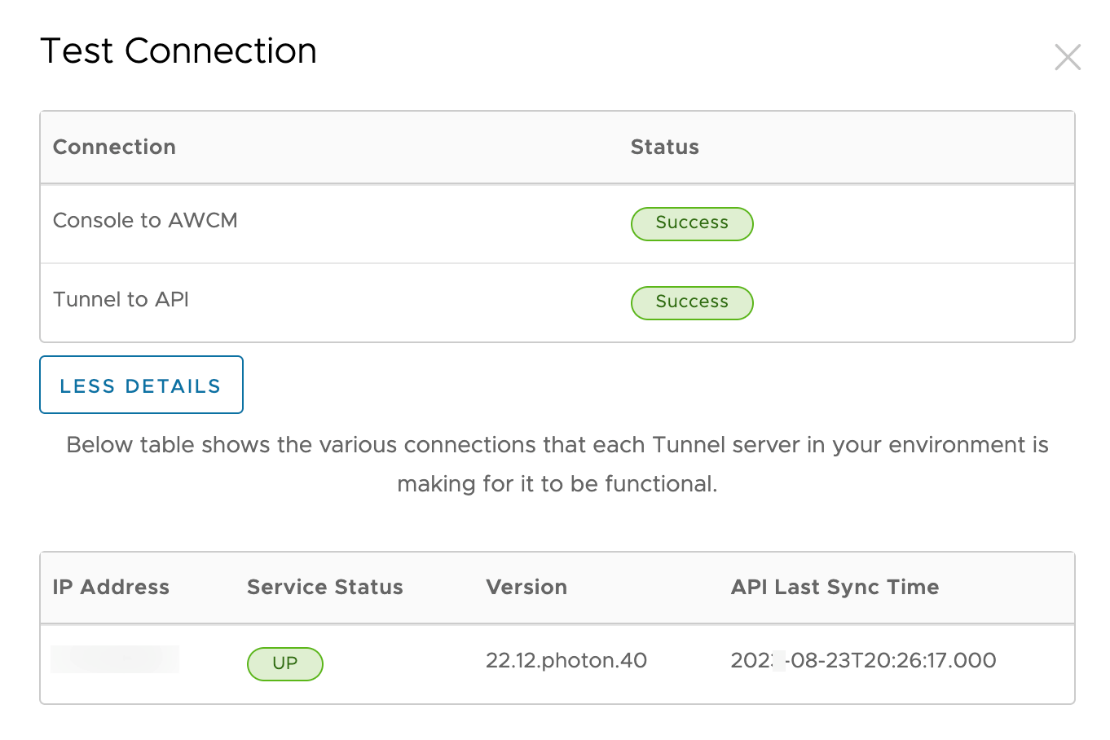
Task: Click the API Last Sync Time header
Action: click(834, 588)
